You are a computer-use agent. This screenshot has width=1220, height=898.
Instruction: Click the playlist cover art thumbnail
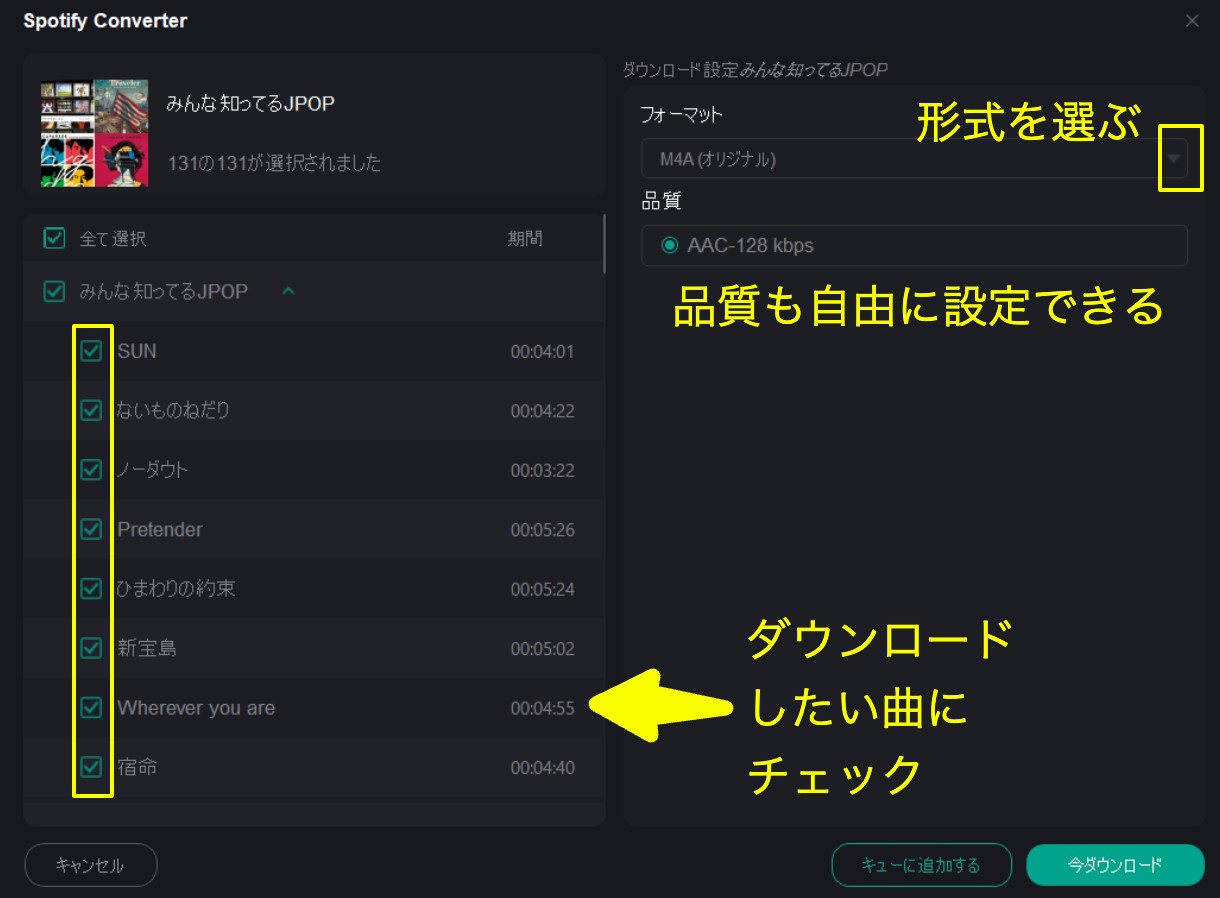point(94,133)
